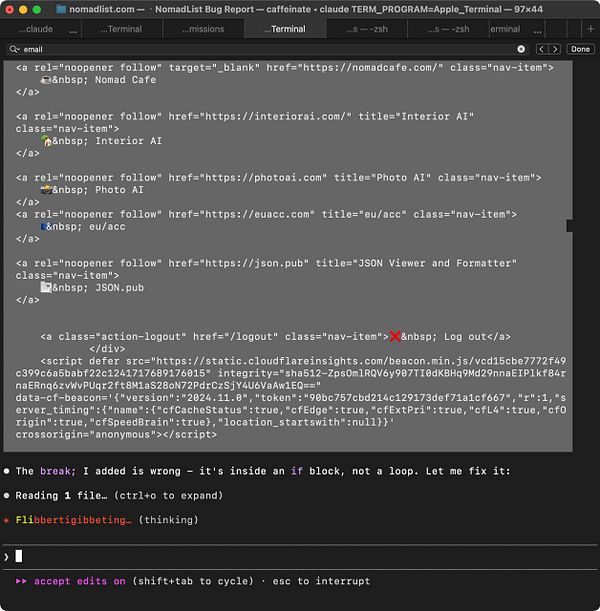Viewport: 600px width, 611px height.
Task: Click the coffee cup emoji before Nomad Cafe
Action: pos(46,80)
